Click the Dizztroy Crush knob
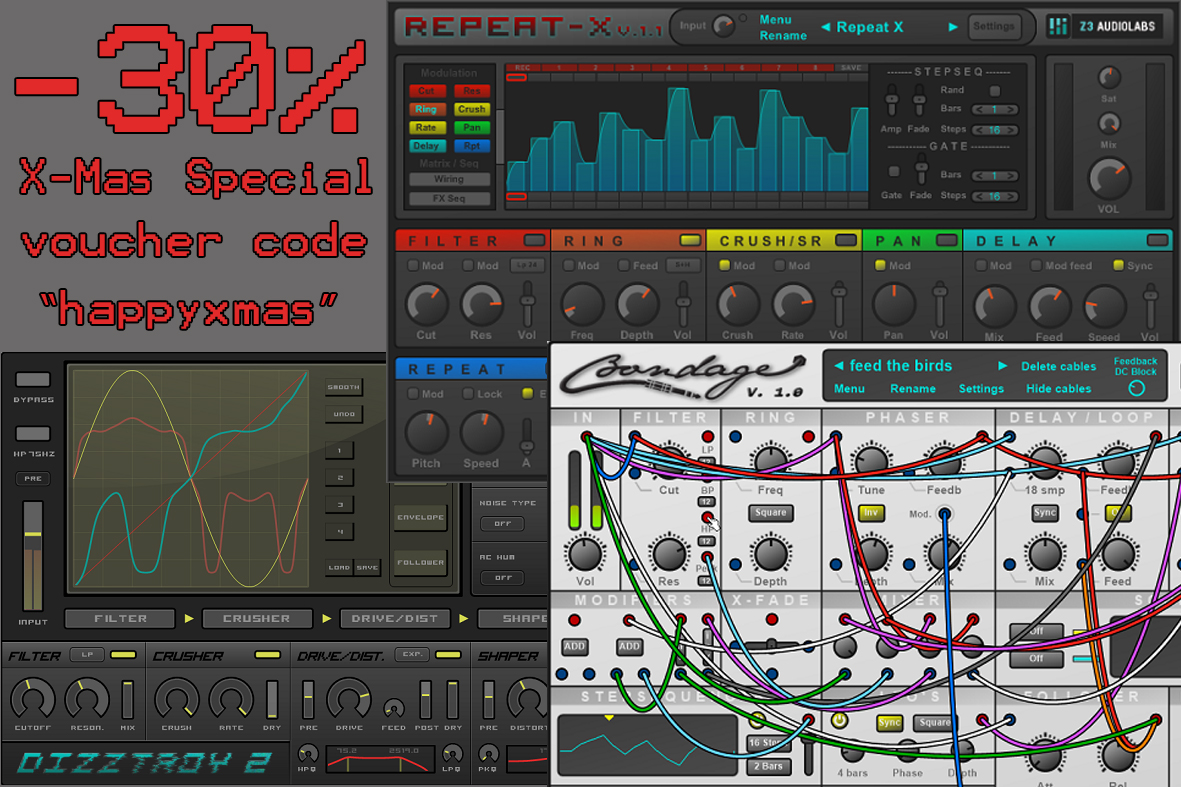Image resolution: width=1181 pixels, height=787 pixels. click(x=177, y=699)
